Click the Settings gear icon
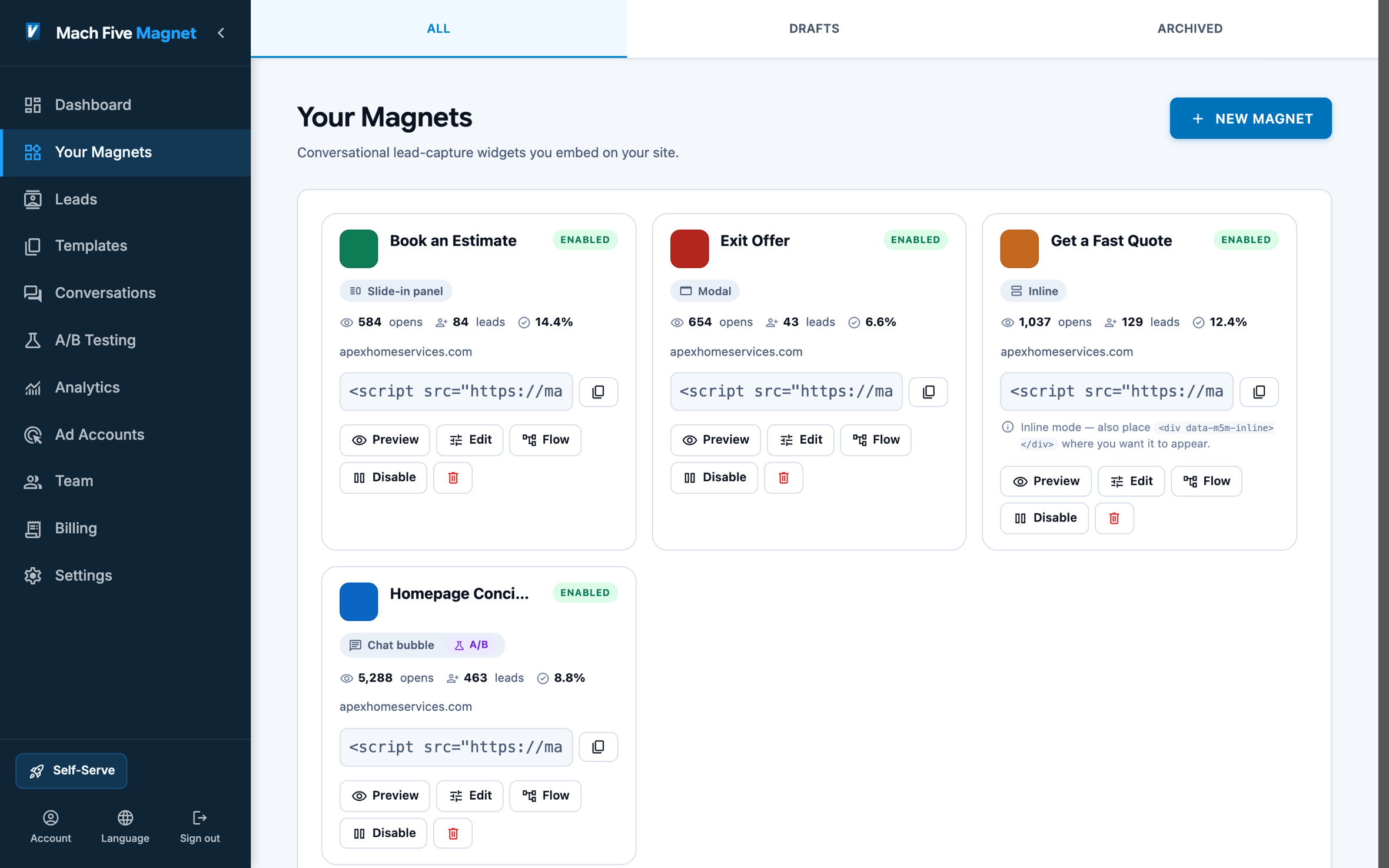The image size is (1389, 868). [x=33, y=576]
